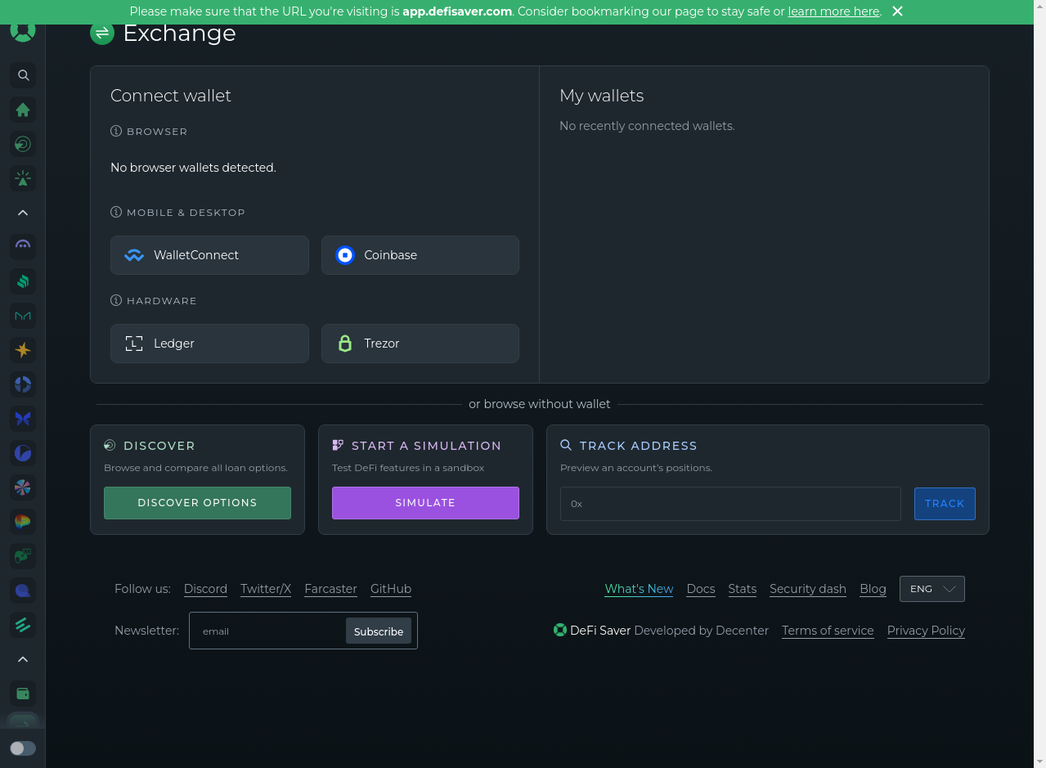View the Terms of service

(827, 630)
